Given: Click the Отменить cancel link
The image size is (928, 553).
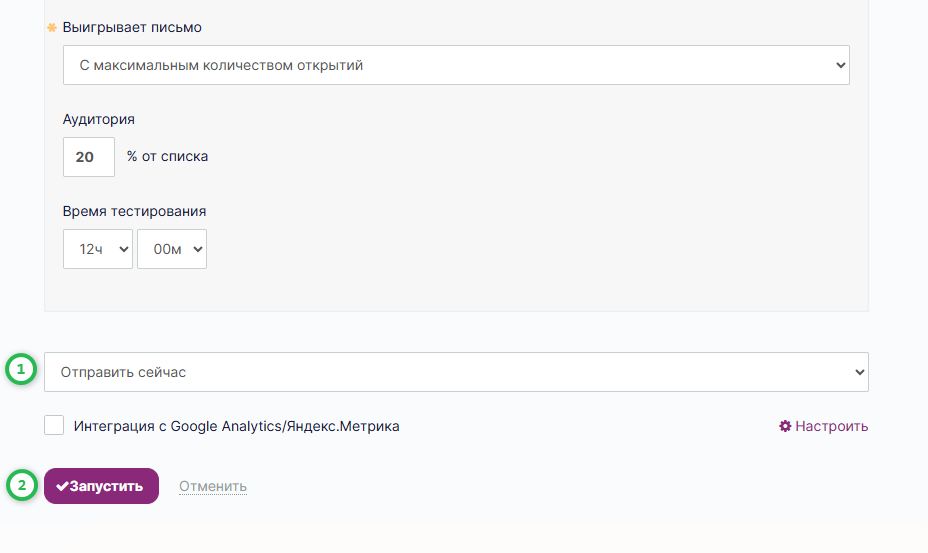Looking at the screenshot, I should (213, 487).
